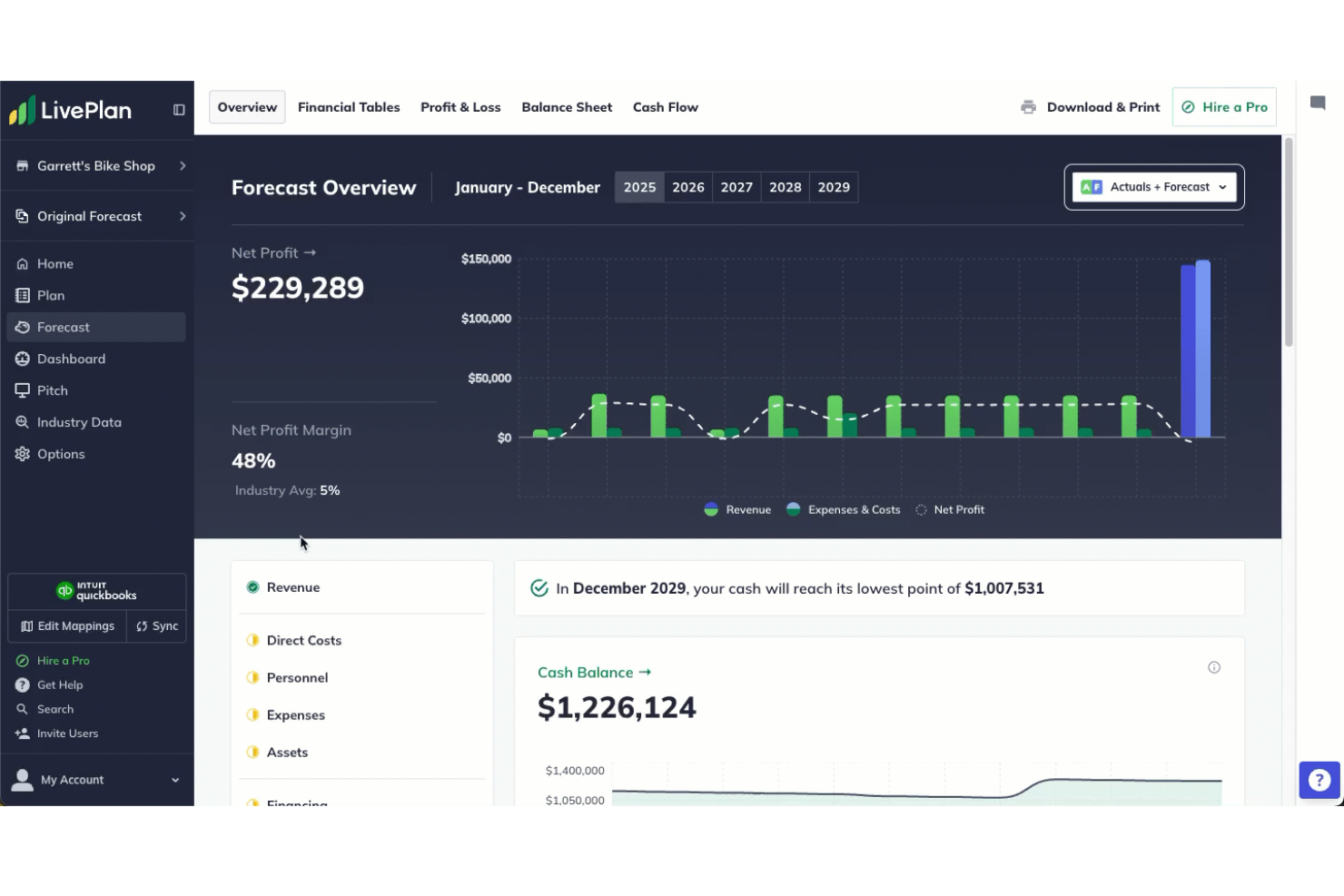Select the 2027 forecast year
Image resolution: width=1344 pixels, height=896 pixels.
coord(736,187)
